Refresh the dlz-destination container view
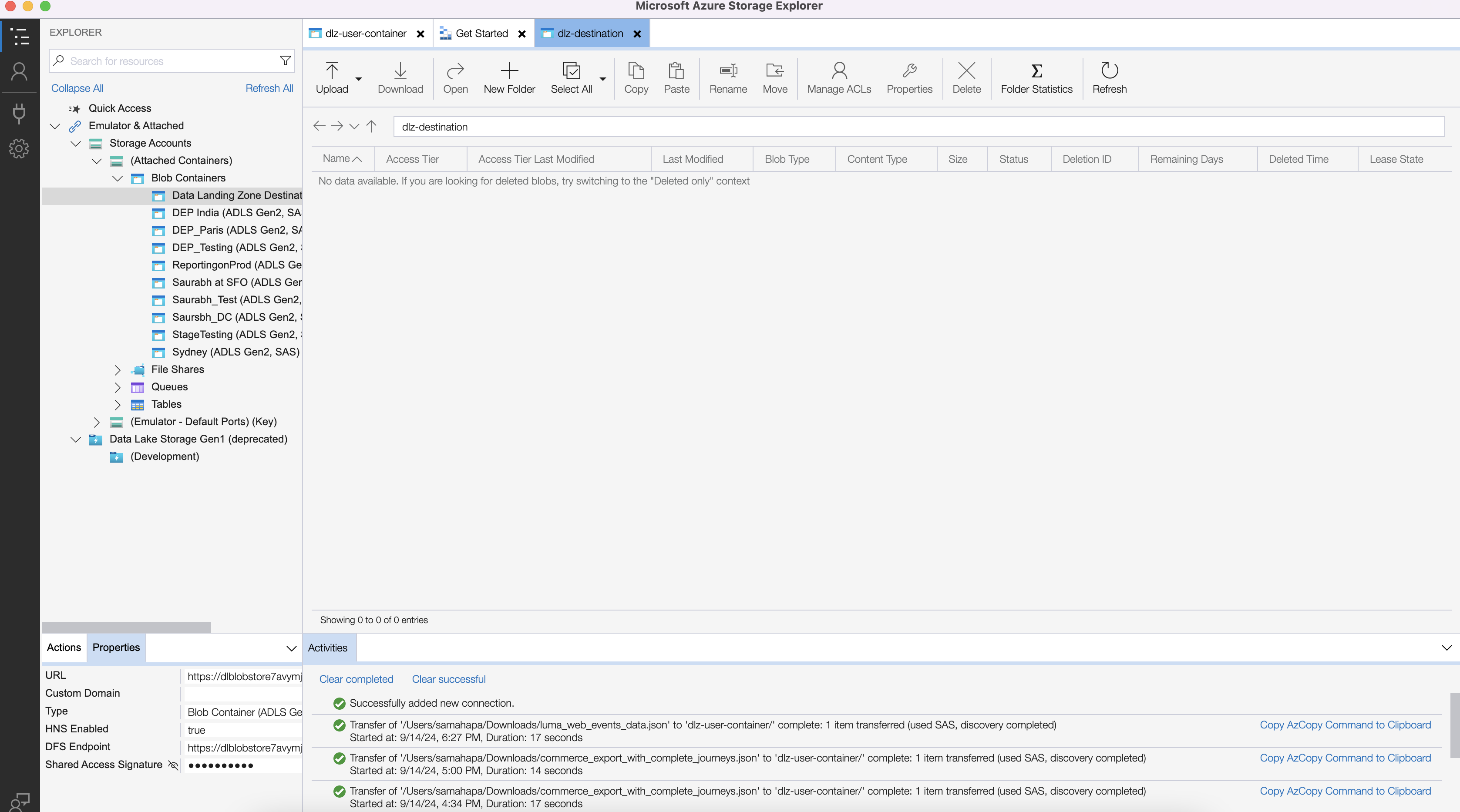The width and height of the screenshot is (1460, 812). (1109, 78)
